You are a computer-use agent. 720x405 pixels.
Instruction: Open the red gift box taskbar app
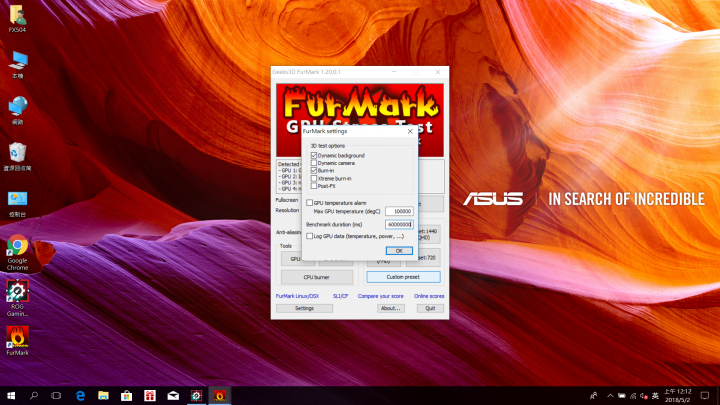coord(150,395)
